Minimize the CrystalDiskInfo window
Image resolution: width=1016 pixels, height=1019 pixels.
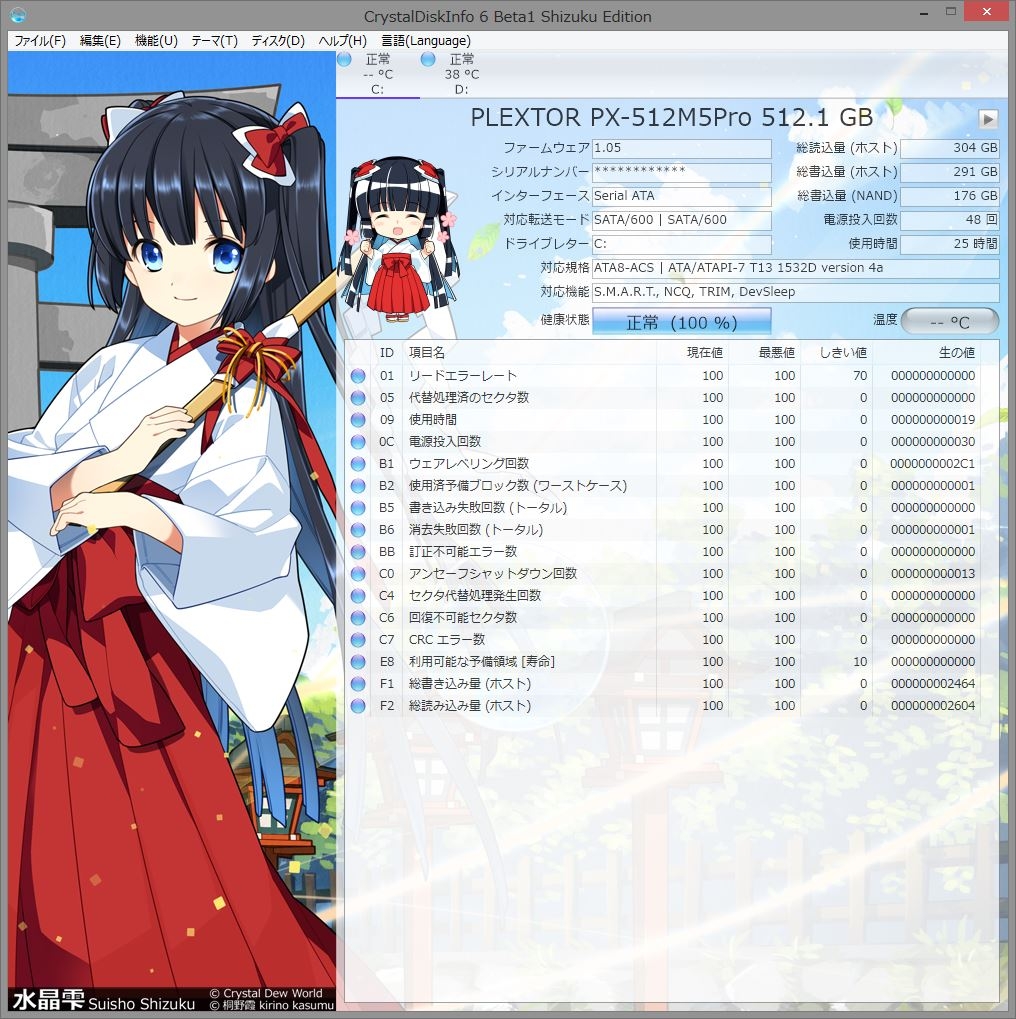[x=924, y=12]
